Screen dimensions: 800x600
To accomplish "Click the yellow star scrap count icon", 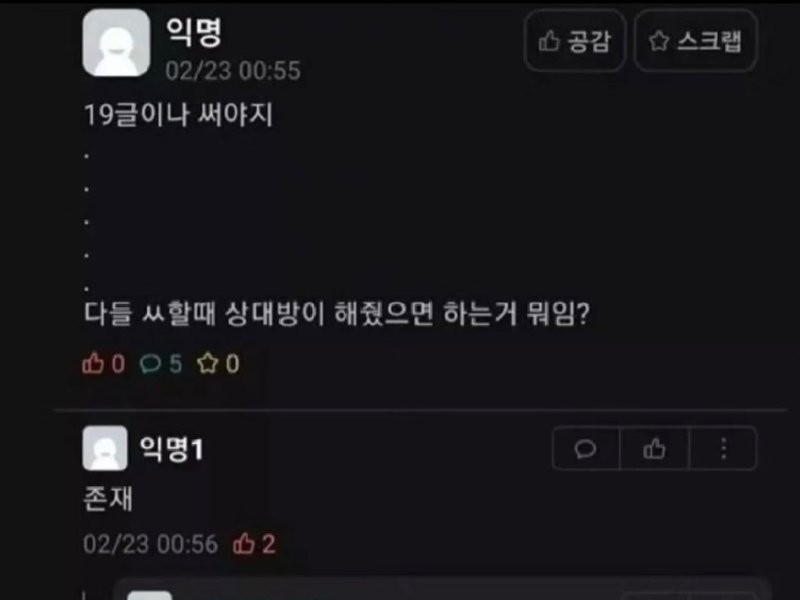I will 218,364.
